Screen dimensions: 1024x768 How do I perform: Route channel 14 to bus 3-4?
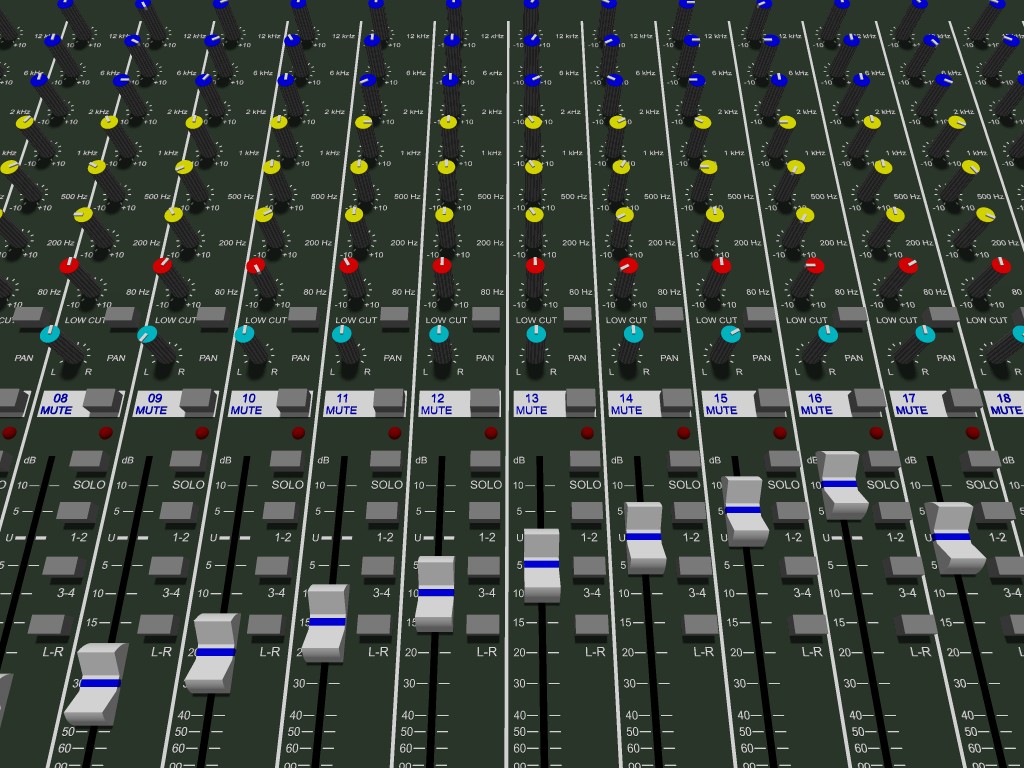pos(695,567)
